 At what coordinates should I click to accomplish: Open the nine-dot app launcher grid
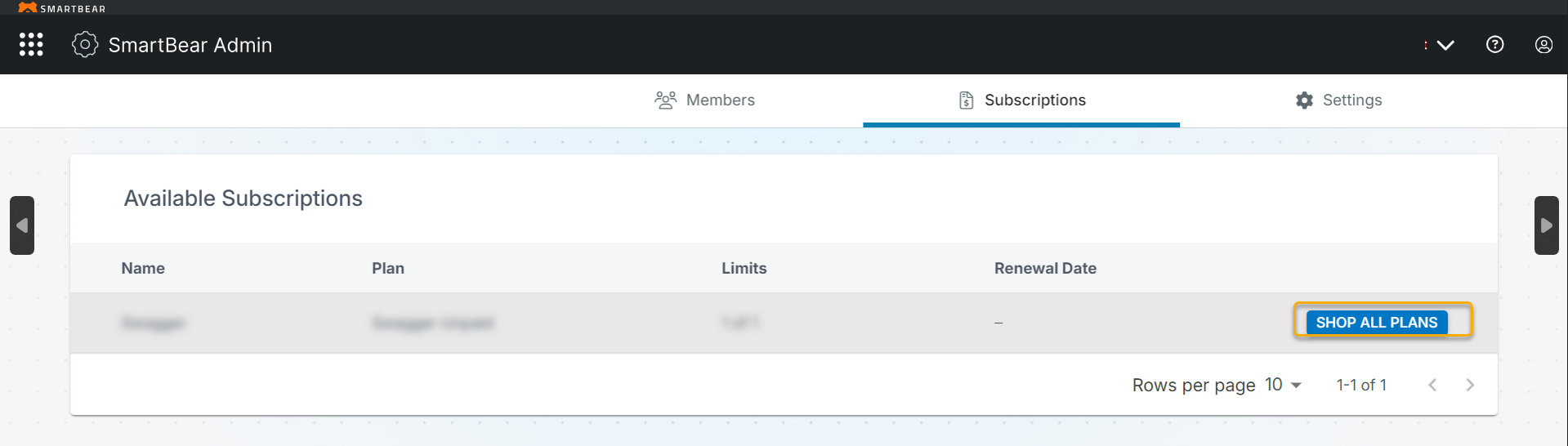tap(31, 44)
